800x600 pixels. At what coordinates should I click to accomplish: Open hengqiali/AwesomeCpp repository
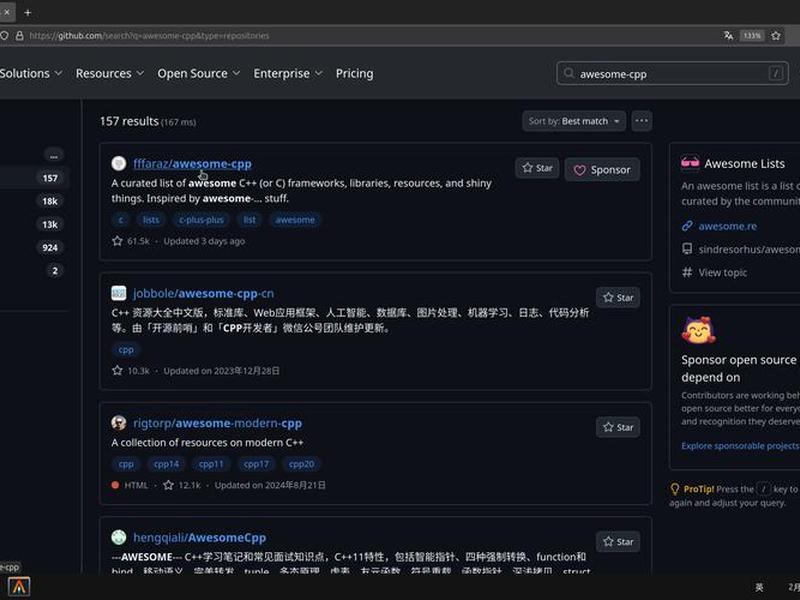pos(199,538)
